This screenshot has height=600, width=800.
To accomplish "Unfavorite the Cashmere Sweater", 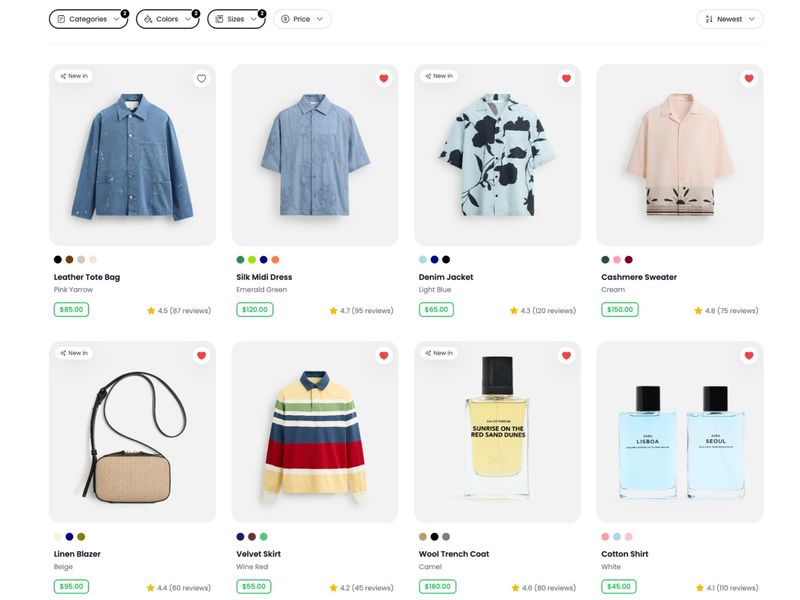I will (x=746, y=76).
